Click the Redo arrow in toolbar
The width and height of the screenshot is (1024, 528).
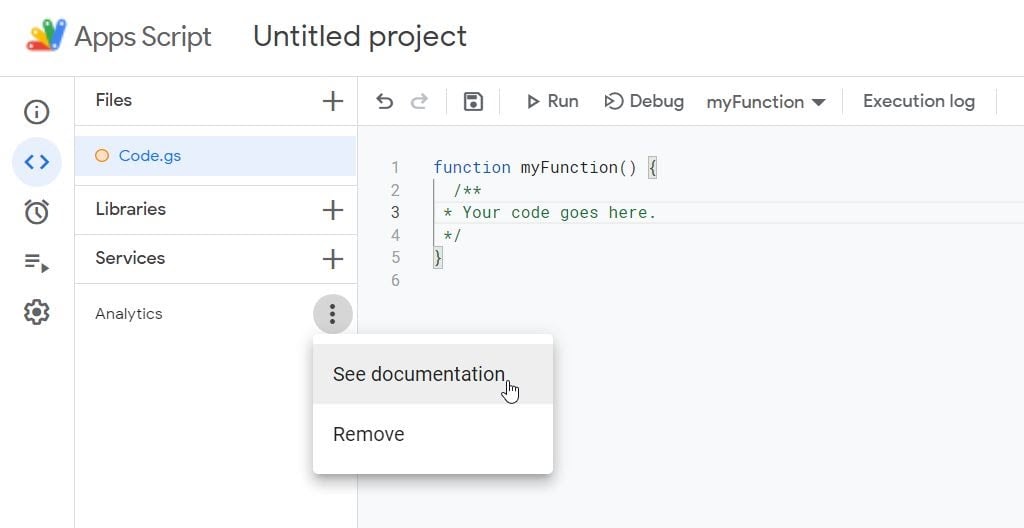[x=420, y=102]
